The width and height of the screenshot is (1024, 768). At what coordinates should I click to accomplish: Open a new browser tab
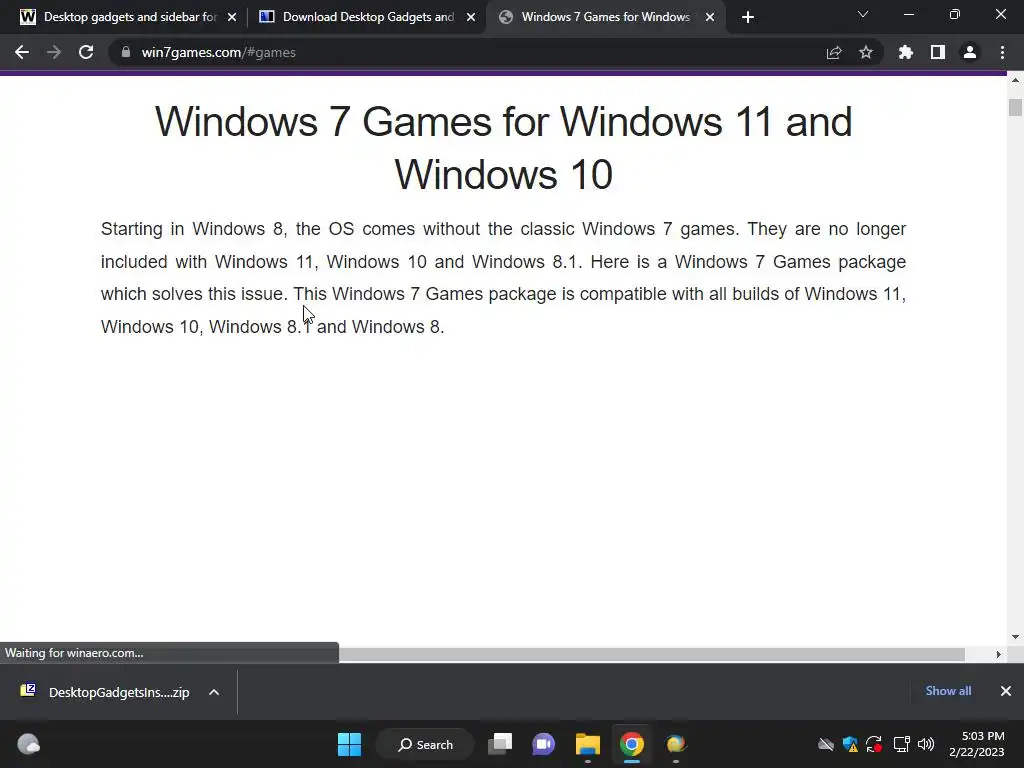748,17
